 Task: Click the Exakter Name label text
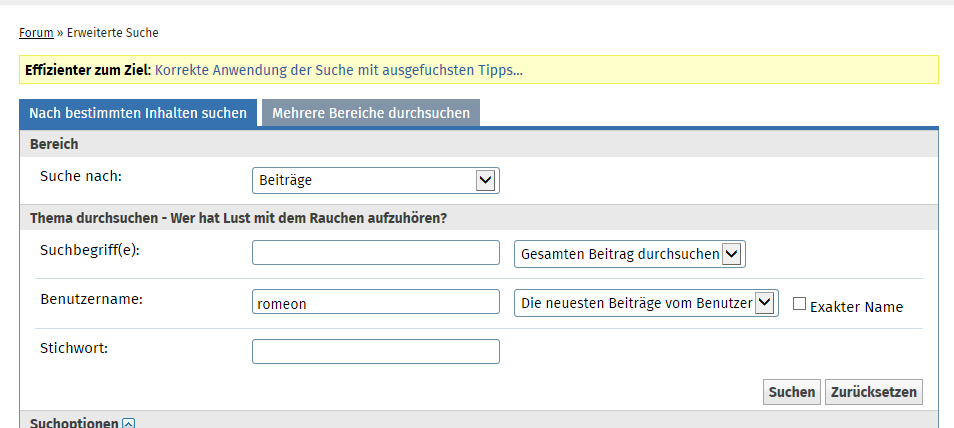point(856,307)
